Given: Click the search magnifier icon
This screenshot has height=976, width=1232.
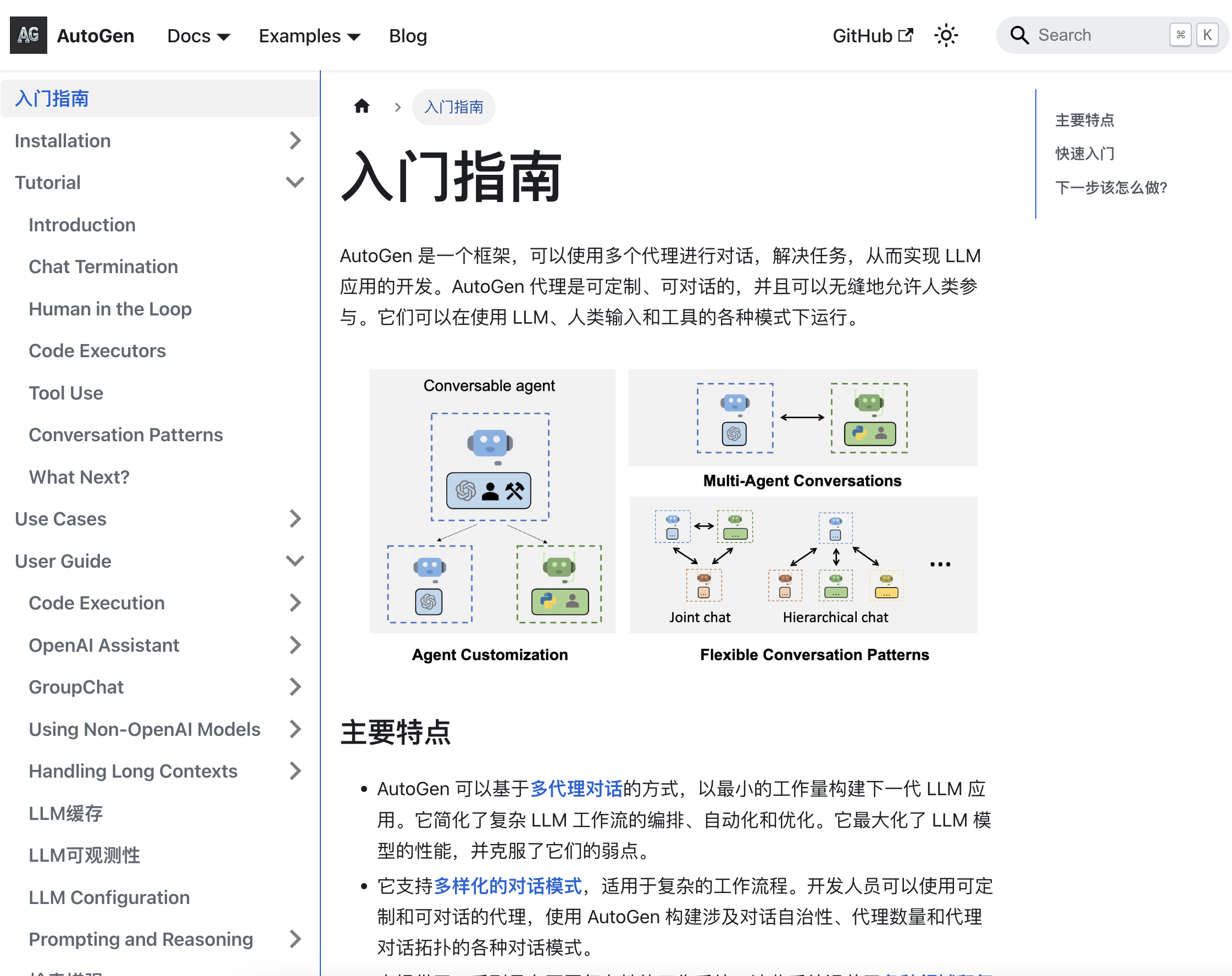Looking at the screenshot, I should (x=1019, y=35).
